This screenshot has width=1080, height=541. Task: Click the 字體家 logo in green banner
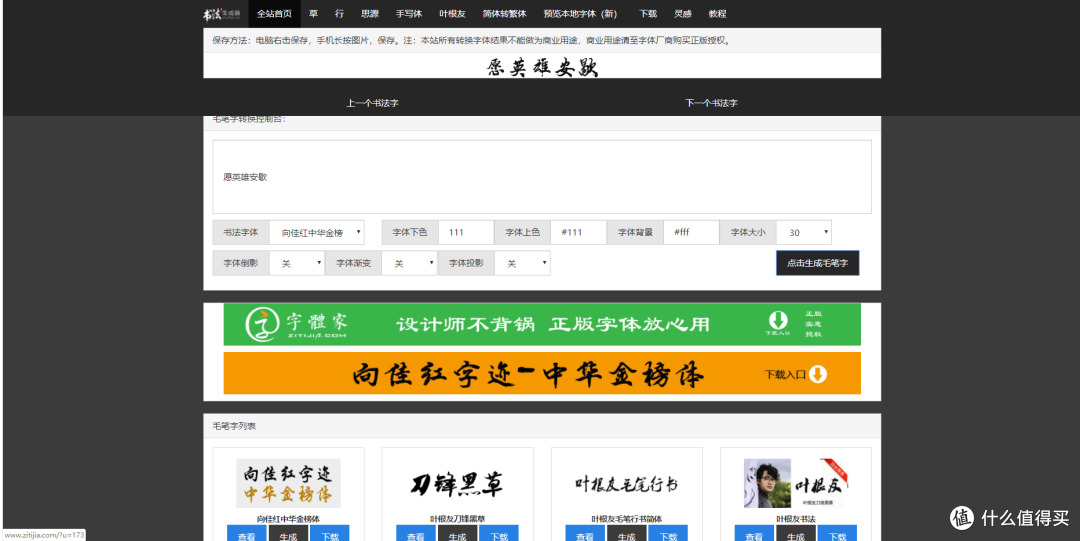pos(298,324)
